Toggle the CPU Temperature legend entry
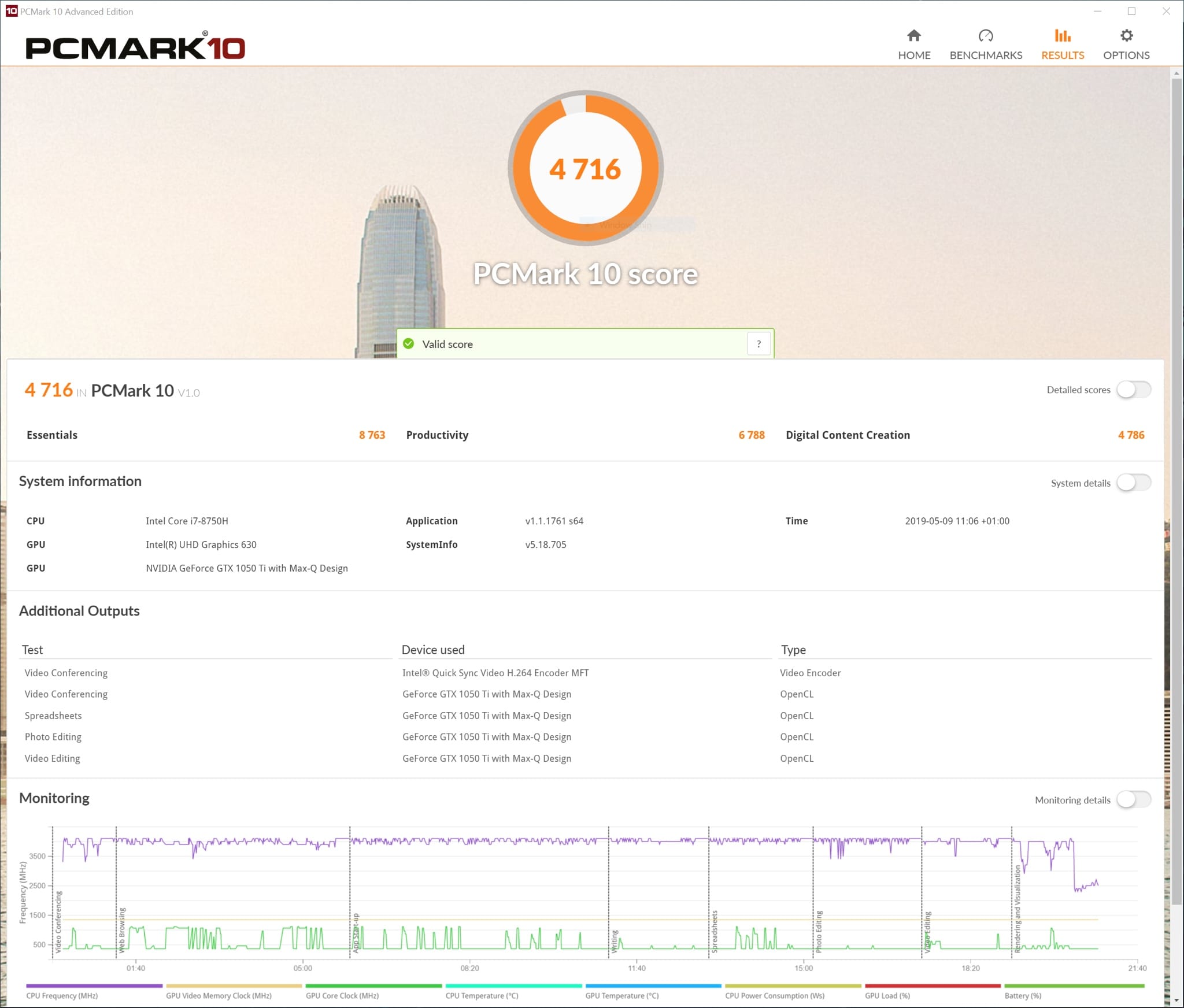Image resolution: width=1184 pixels, height=1008 pixels. click(513, 991)
